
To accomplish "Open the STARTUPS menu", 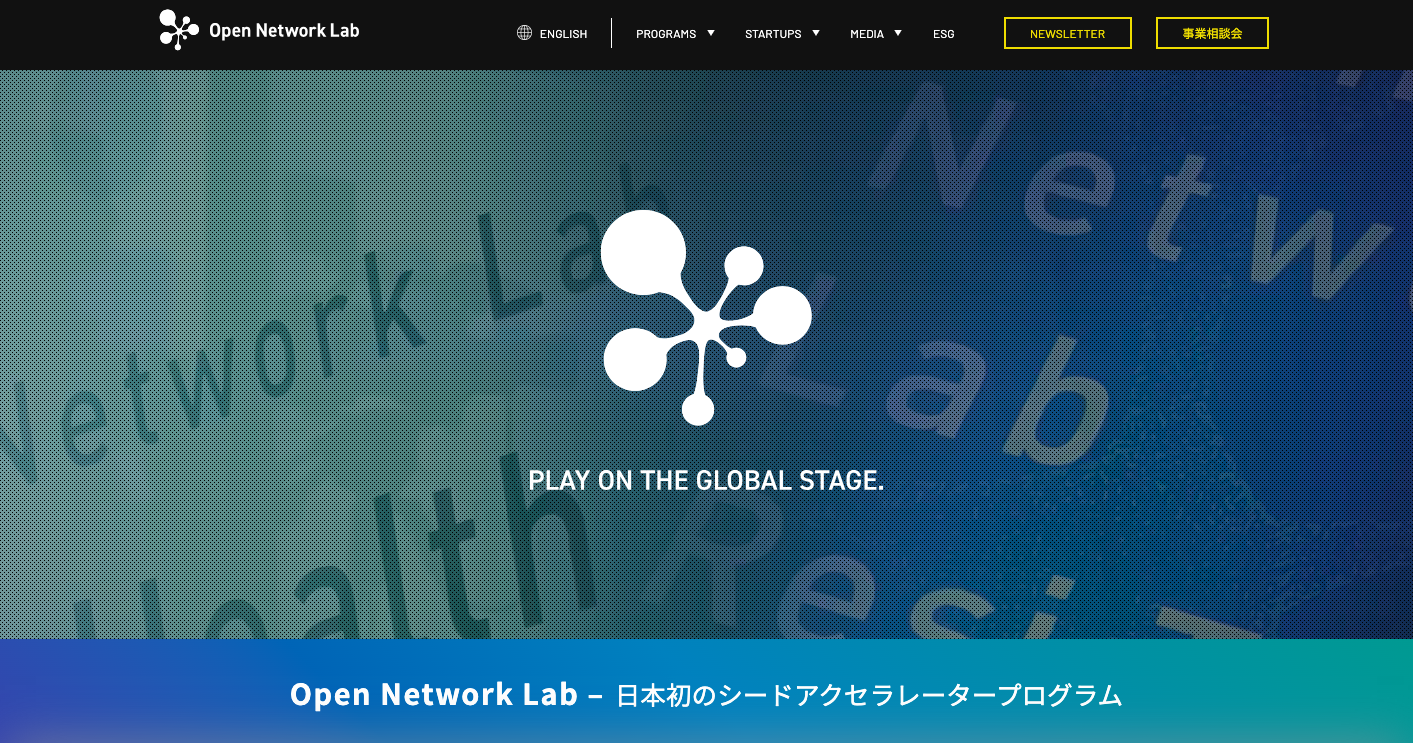I will (x=773, y=34).
